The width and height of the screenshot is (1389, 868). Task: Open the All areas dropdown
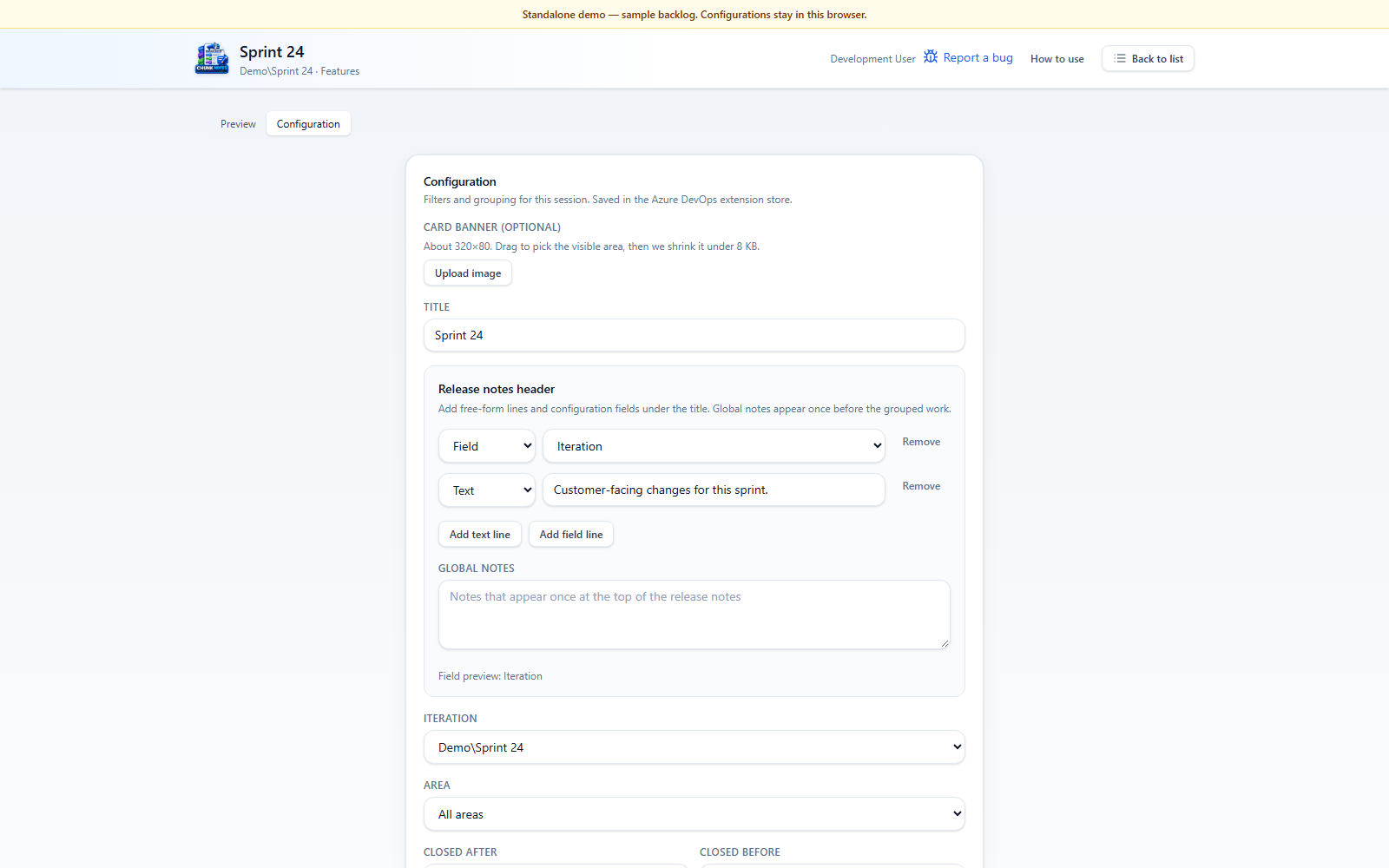694,814
